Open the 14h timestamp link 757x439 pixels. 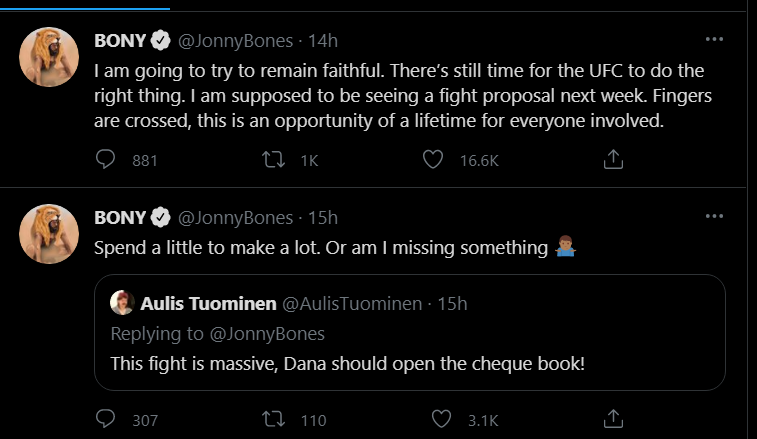click(x=325, y=41)
